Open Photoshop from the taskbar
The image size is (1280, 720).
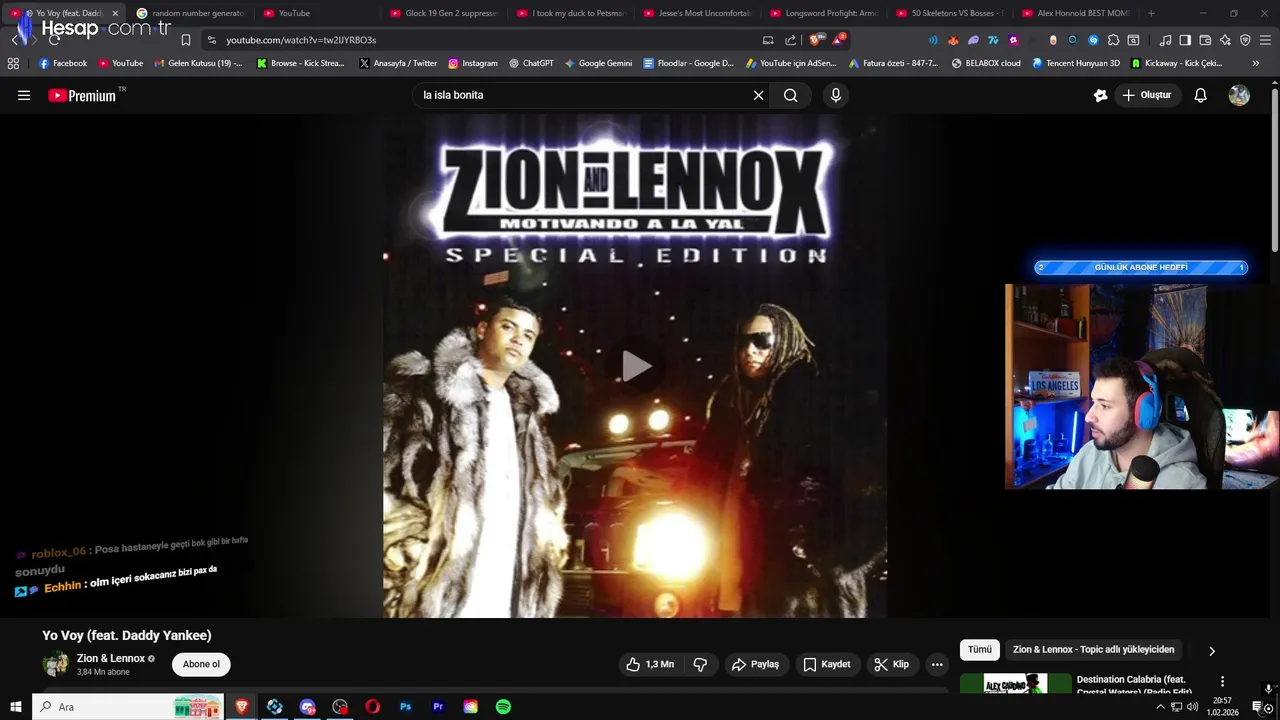pyautogui.click(x=405, y=707)
